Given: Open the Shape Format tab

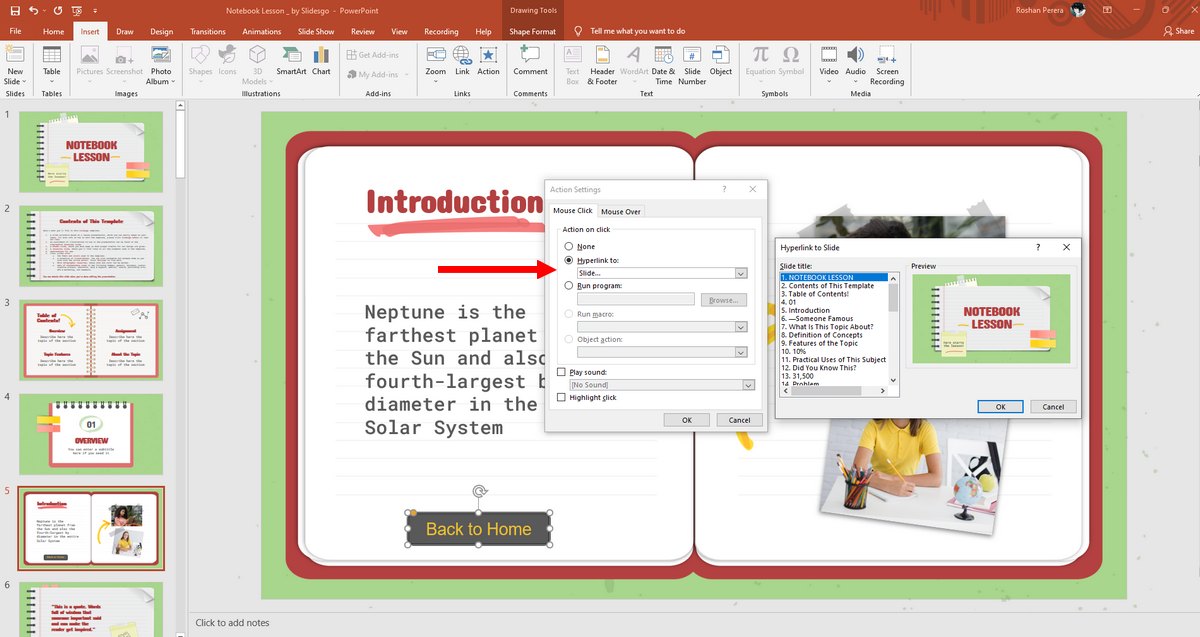Looking at the screenshot, I should click(x=532, y=31).
